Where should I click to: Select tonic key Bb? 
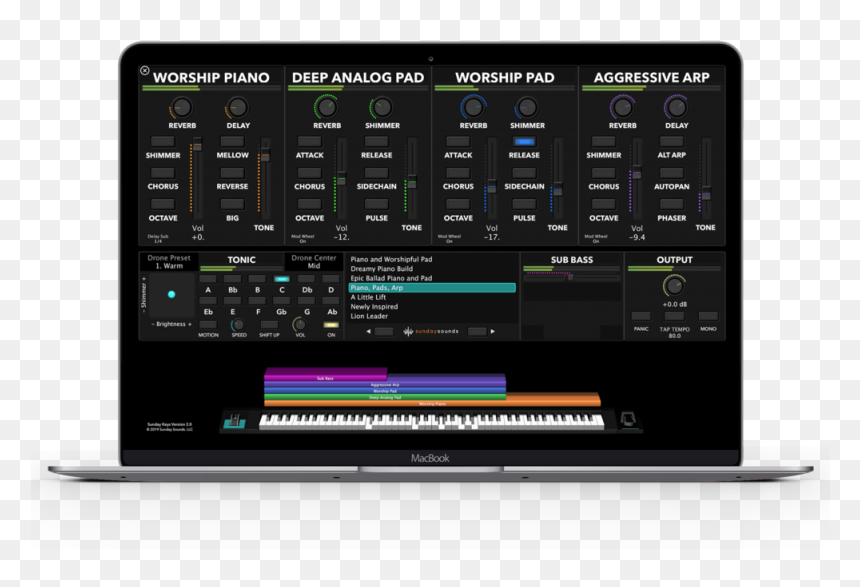point(233,279)
